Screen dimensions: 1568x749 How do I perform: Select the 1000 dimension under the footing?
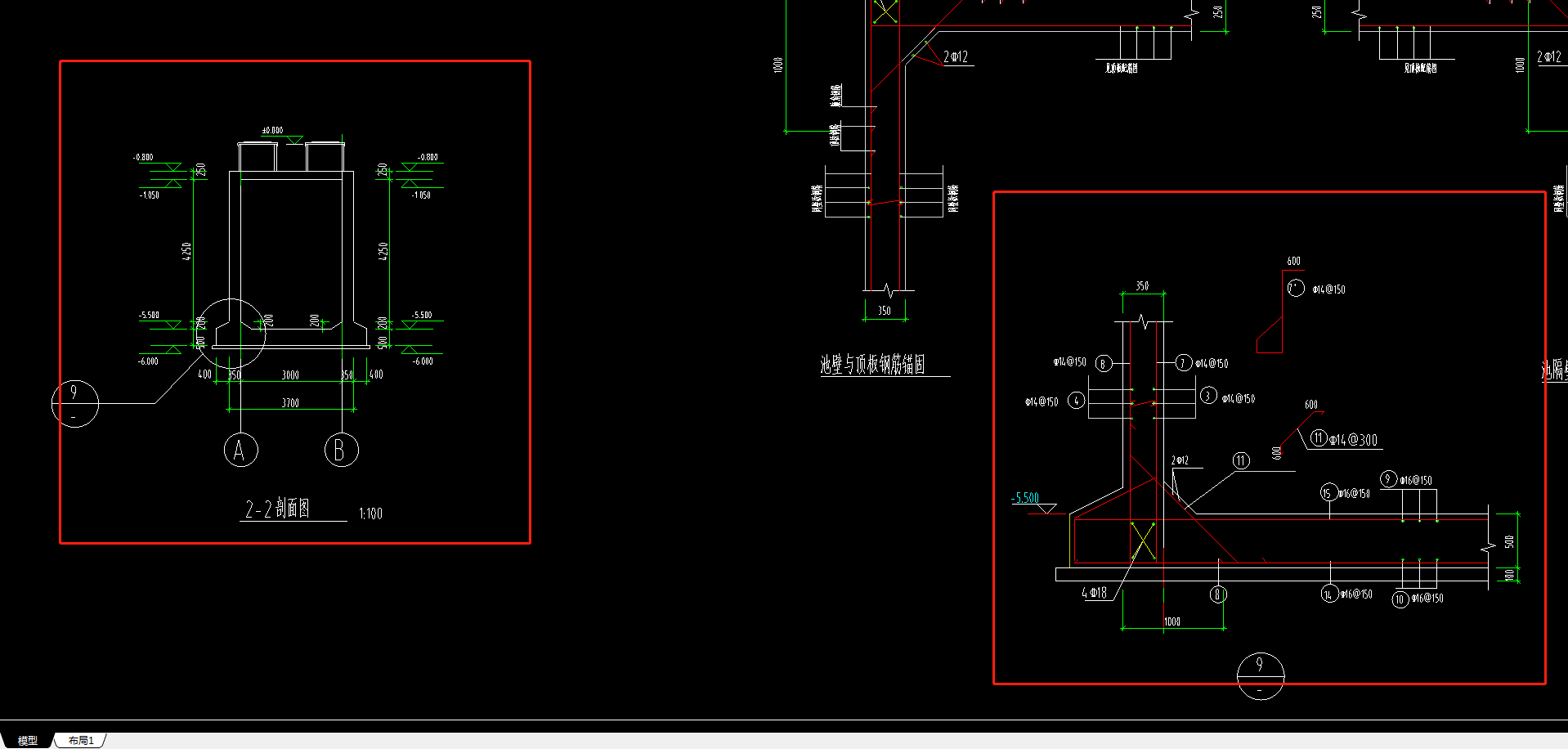1172,621
